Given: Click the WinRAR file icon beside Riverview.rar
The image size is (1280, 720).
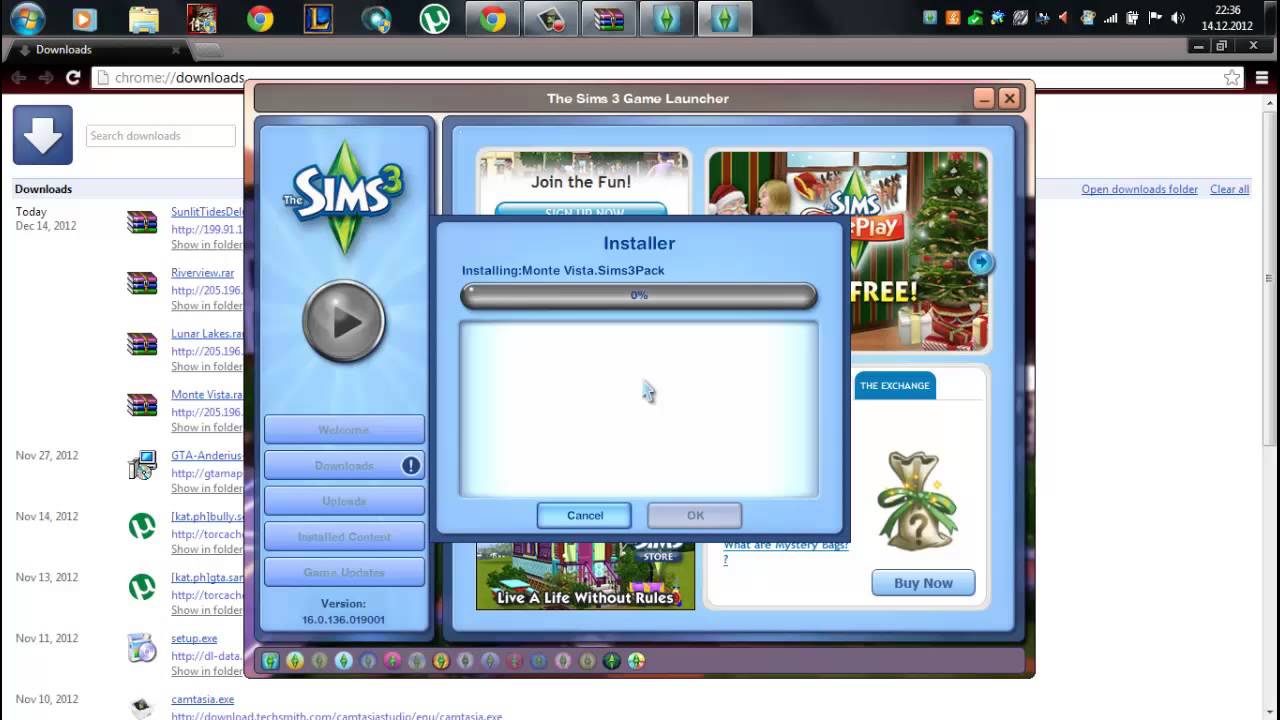Looking at the screenshot, I should pyautogui.click(x=142, y=283).
